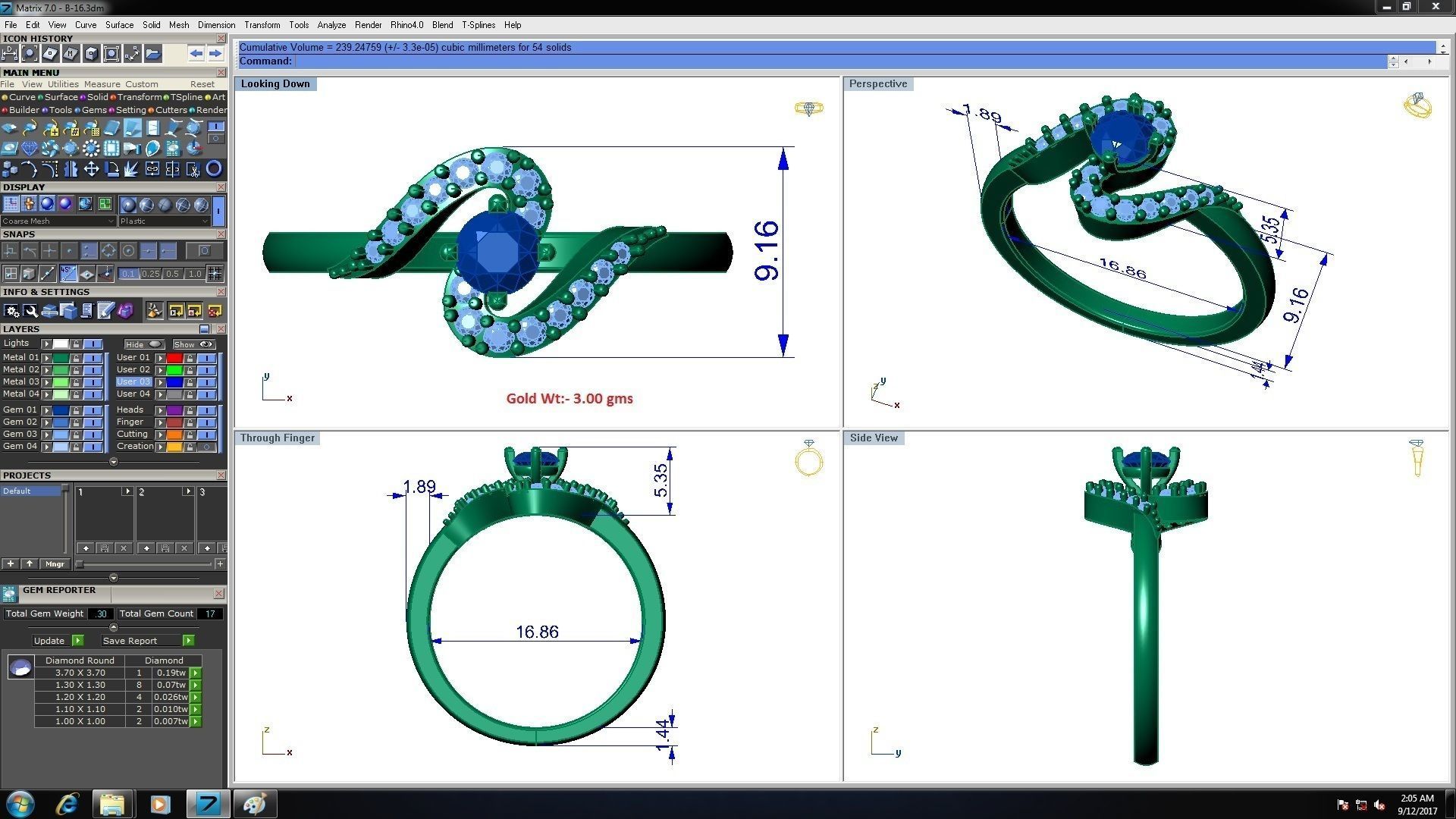Open the Plastic material dropdown

click(x=164, y=221)
